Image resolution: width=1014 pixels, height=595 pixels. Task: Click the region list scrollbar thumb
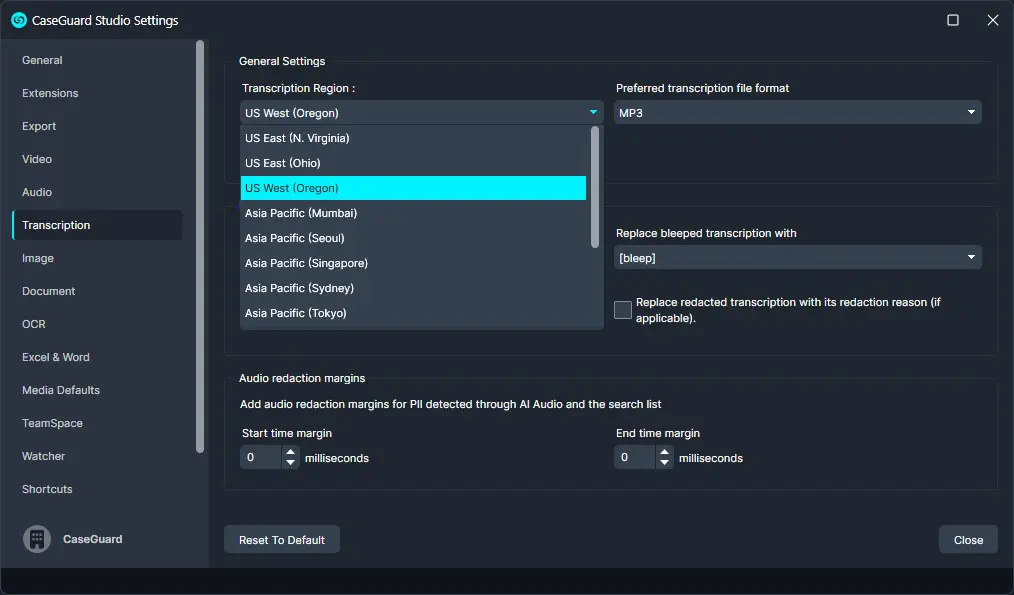tap(595, 187)
